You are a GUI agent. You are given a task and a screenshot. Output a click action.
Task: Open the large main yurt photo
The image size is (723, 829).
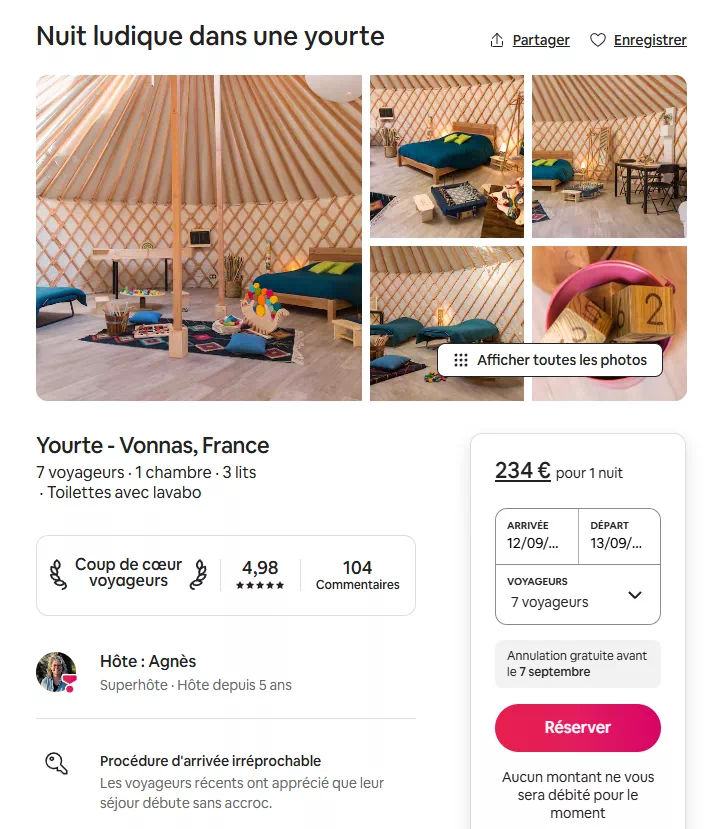(x=199, y=238)
